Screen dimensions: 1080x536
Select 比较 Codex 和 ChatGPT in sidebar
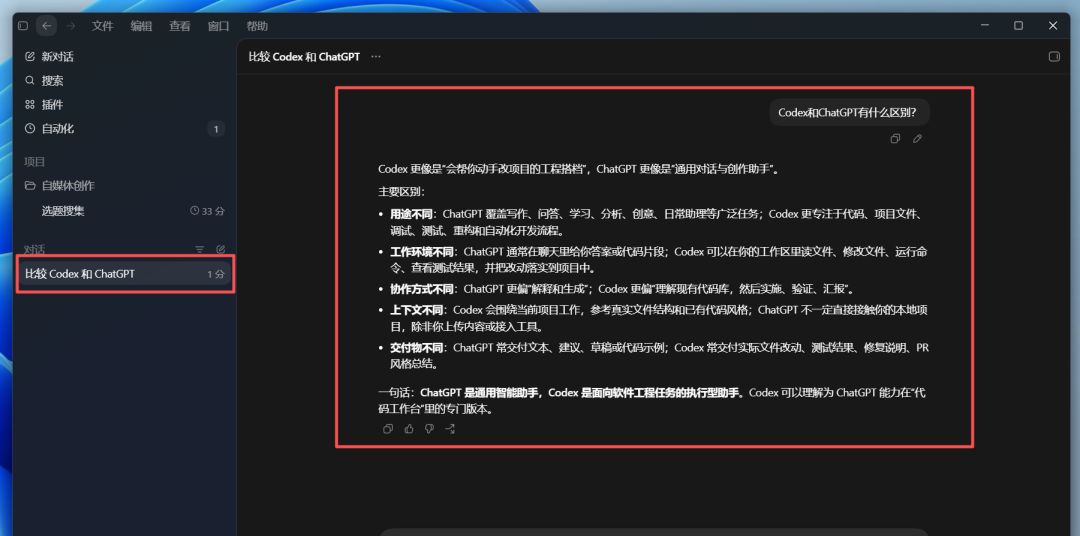(125, 274)
